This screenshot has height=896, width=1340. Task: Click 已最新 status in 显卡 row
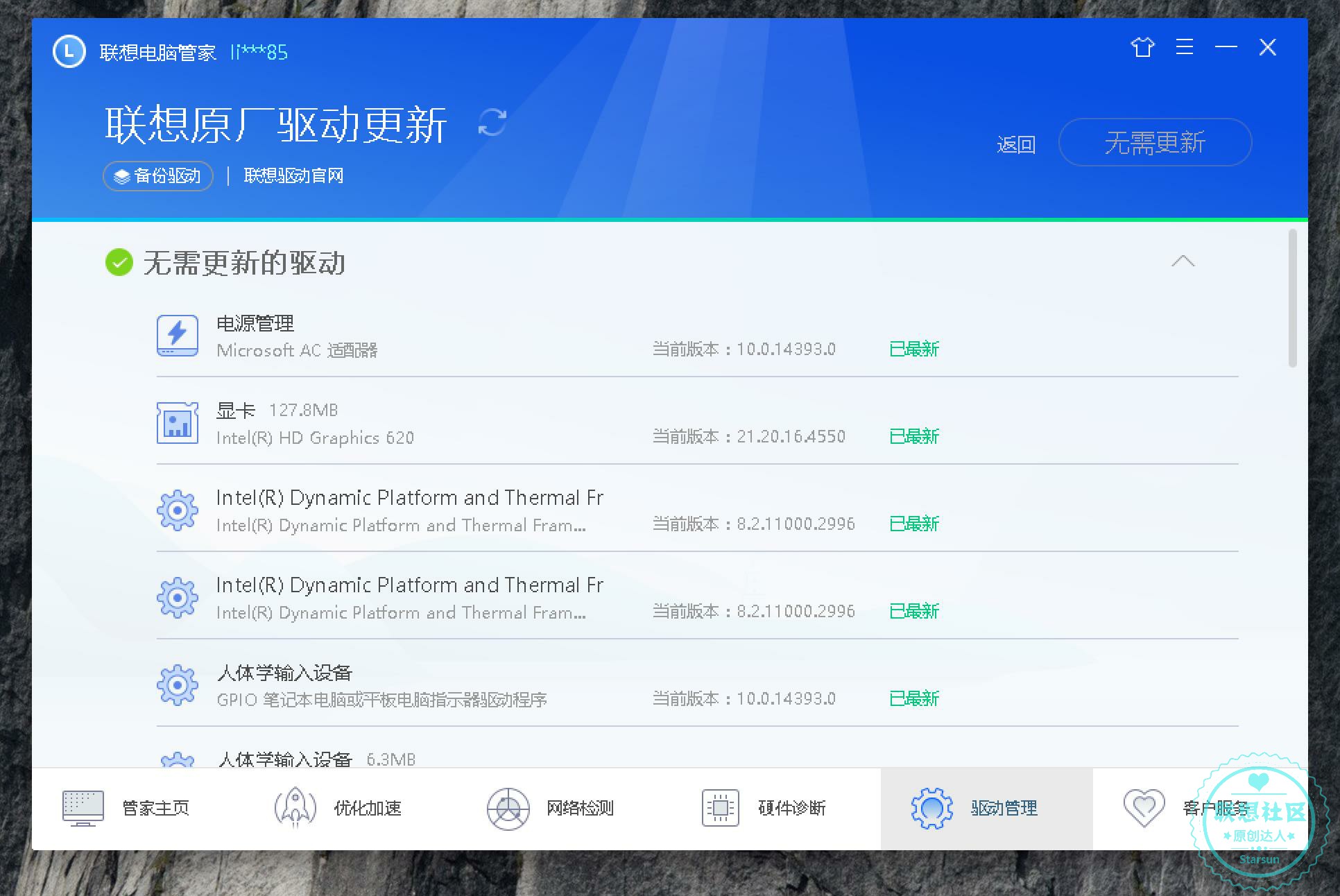914,436
